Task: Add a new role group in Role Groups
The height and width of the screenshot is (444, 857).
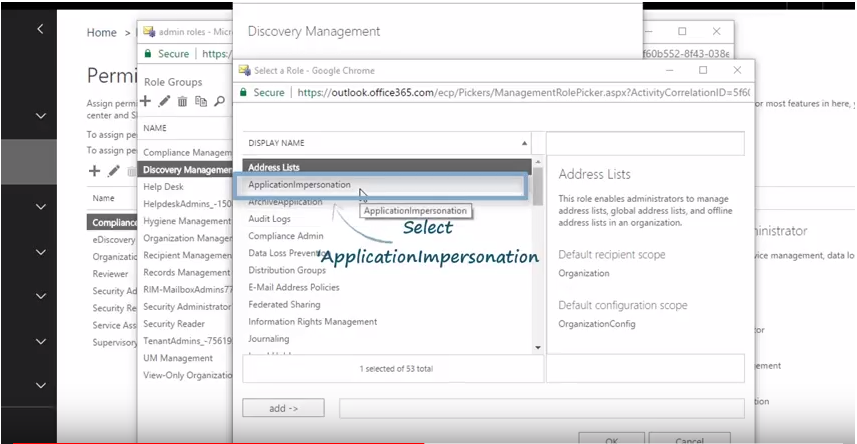Action: pyautogui.click(x=145, y=101)
